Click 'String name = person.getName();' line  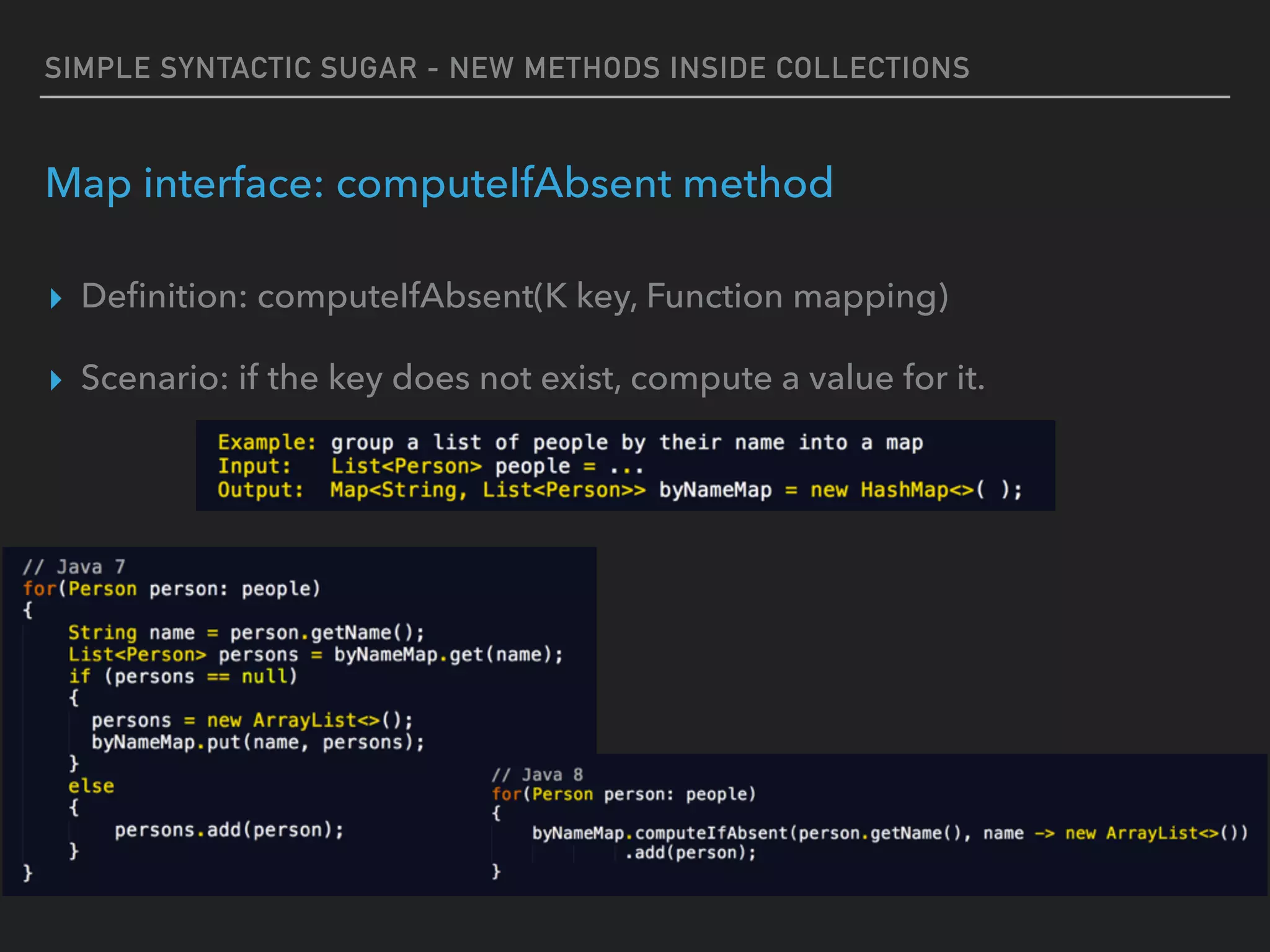(246, 633)
